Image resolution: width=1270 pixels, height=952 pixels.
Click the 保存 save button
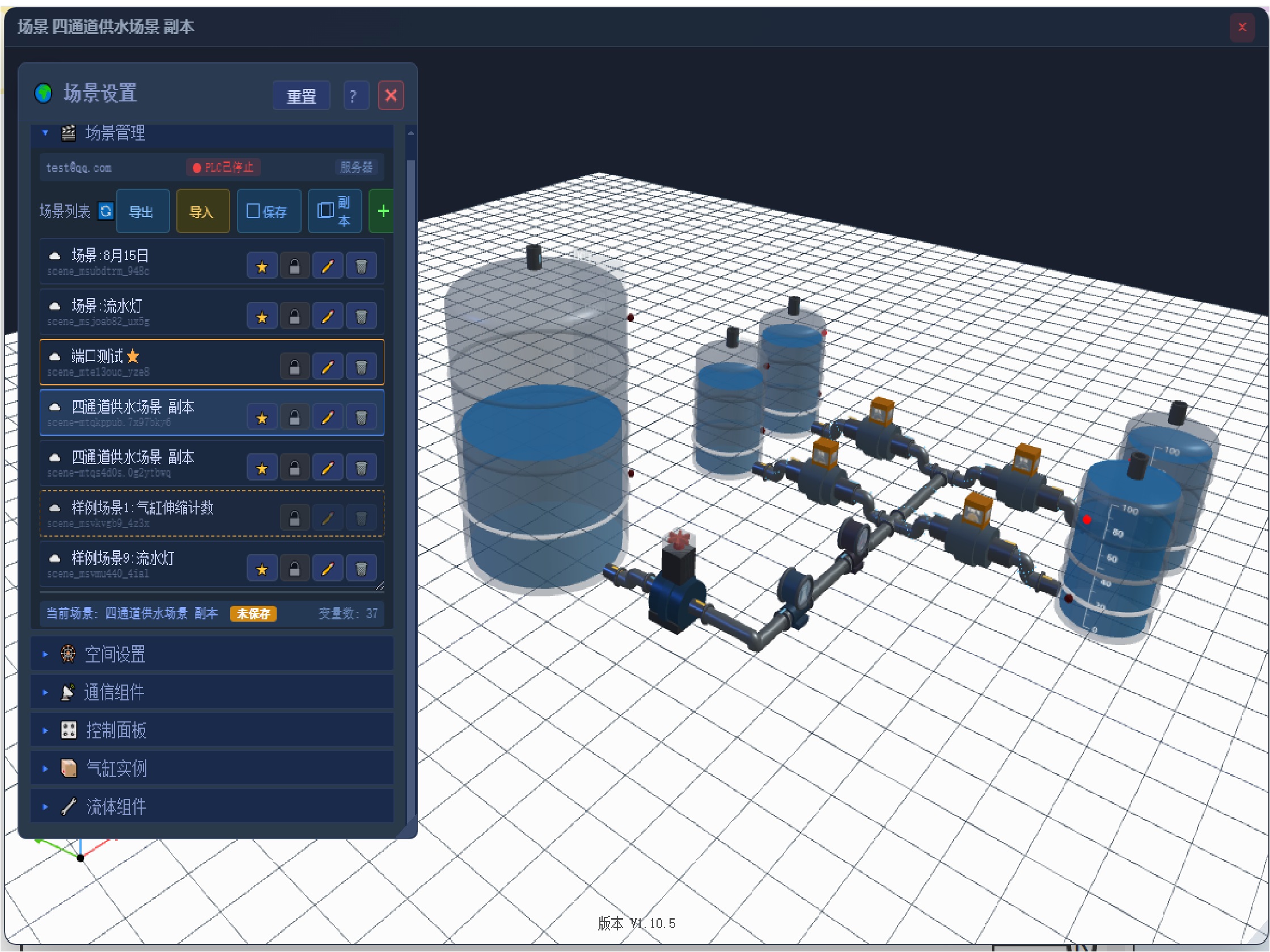click(x=269, y=211)
